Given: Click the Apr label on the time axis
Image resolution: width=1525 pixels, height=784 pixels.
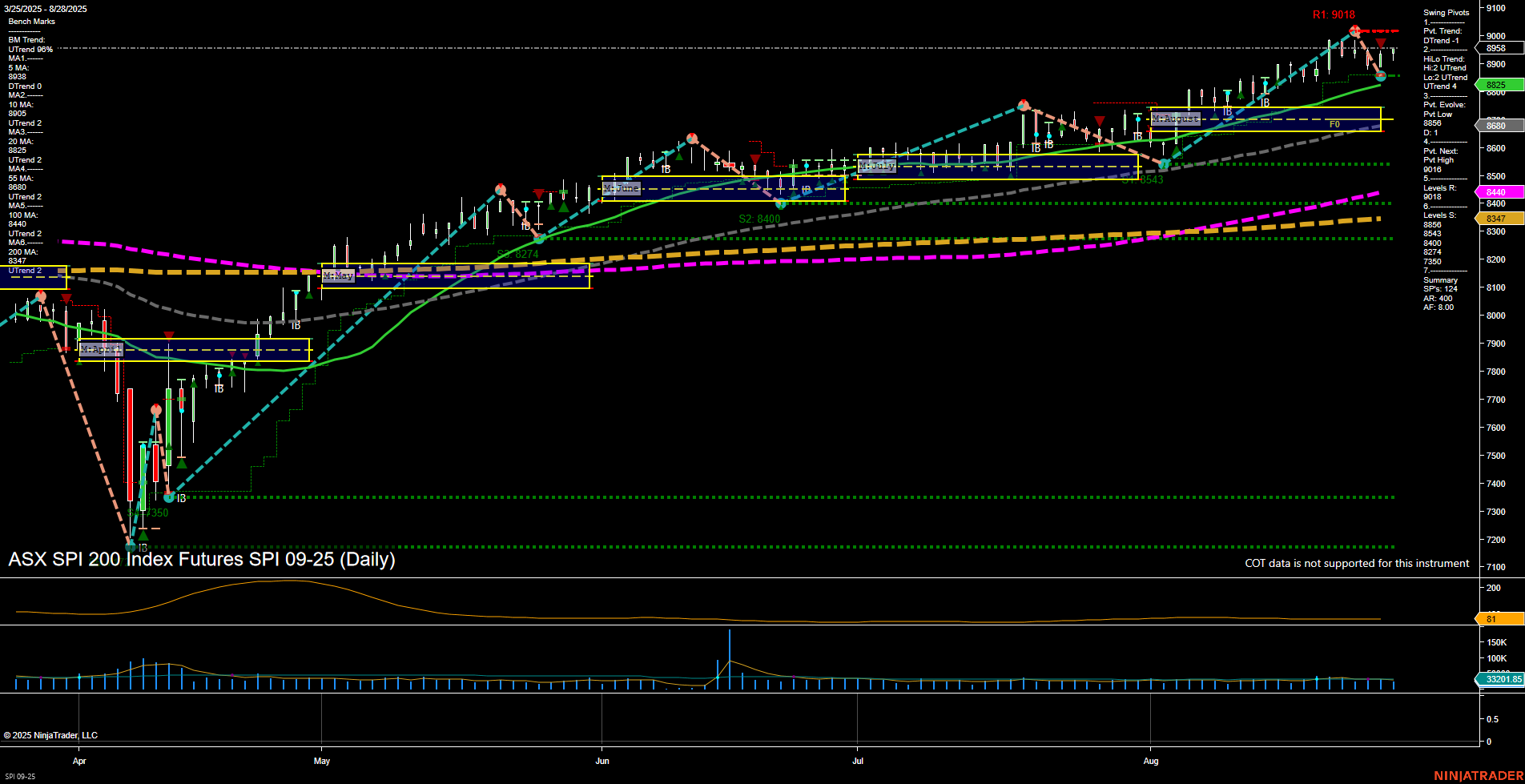Looking at the screenshot, I should 79,761.
